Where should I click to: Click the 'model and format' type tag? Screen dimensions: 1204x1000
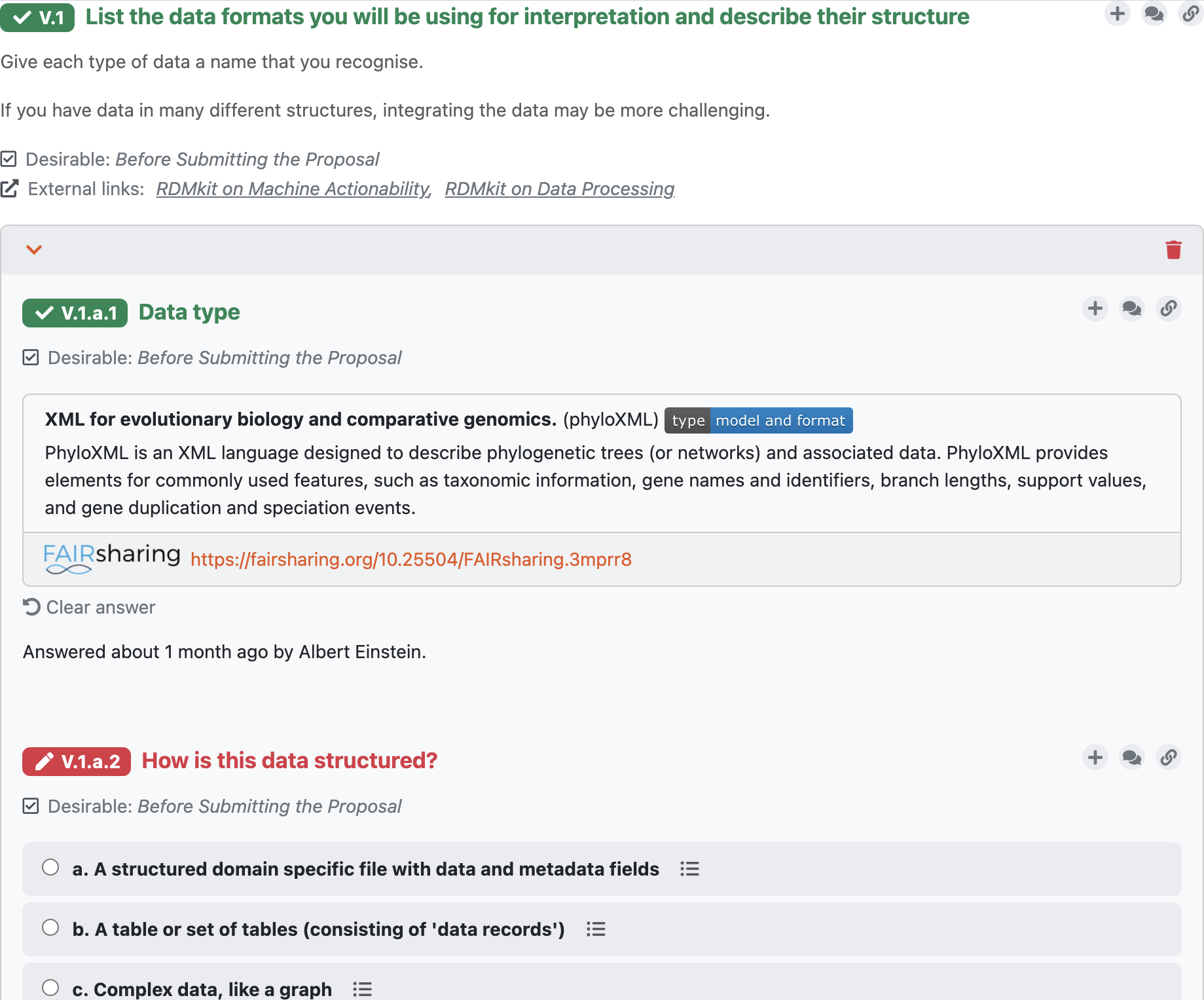click(780, 420)
